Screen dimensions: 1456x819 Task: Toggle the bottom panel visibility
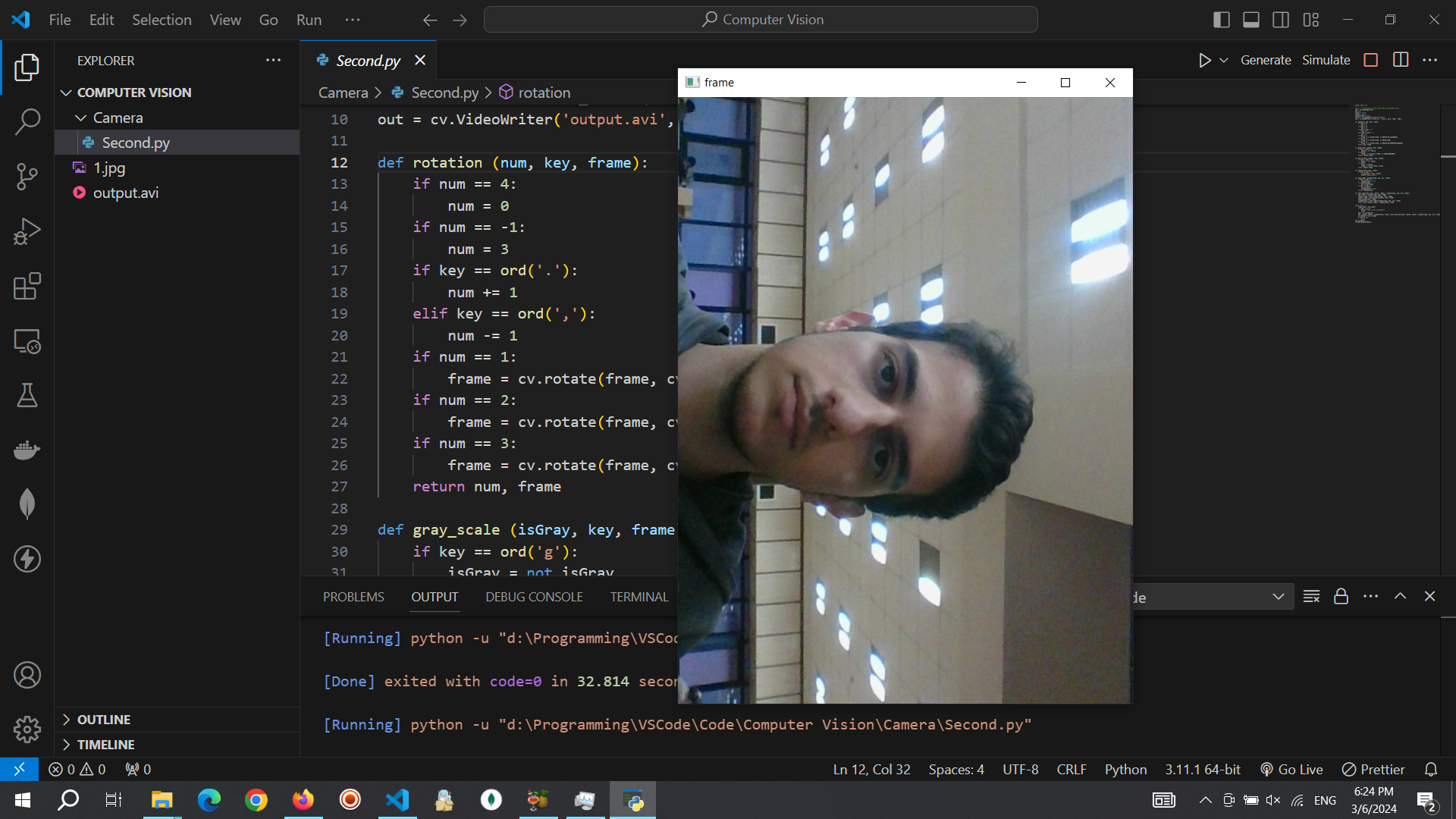coord(1251,20)
